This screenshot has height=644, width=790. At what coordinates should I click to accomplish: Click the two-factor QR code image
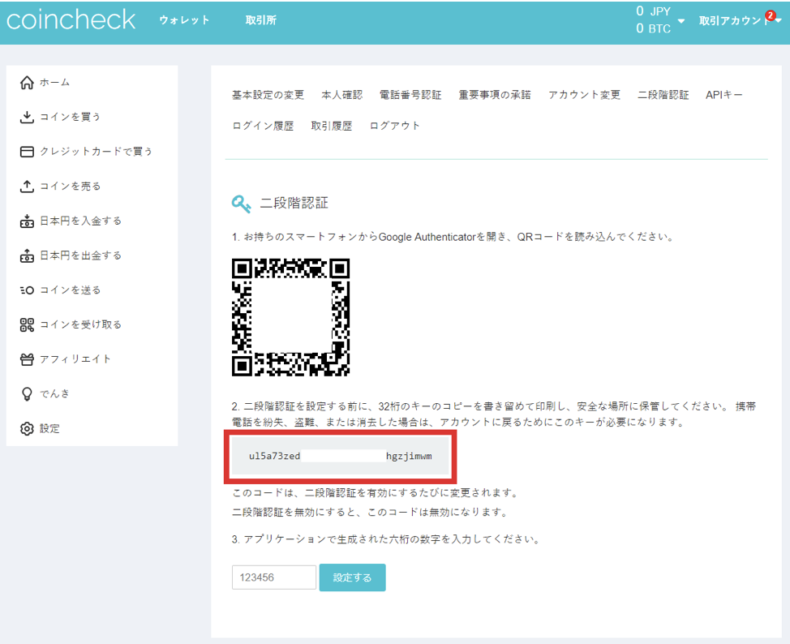click(291, 317)
